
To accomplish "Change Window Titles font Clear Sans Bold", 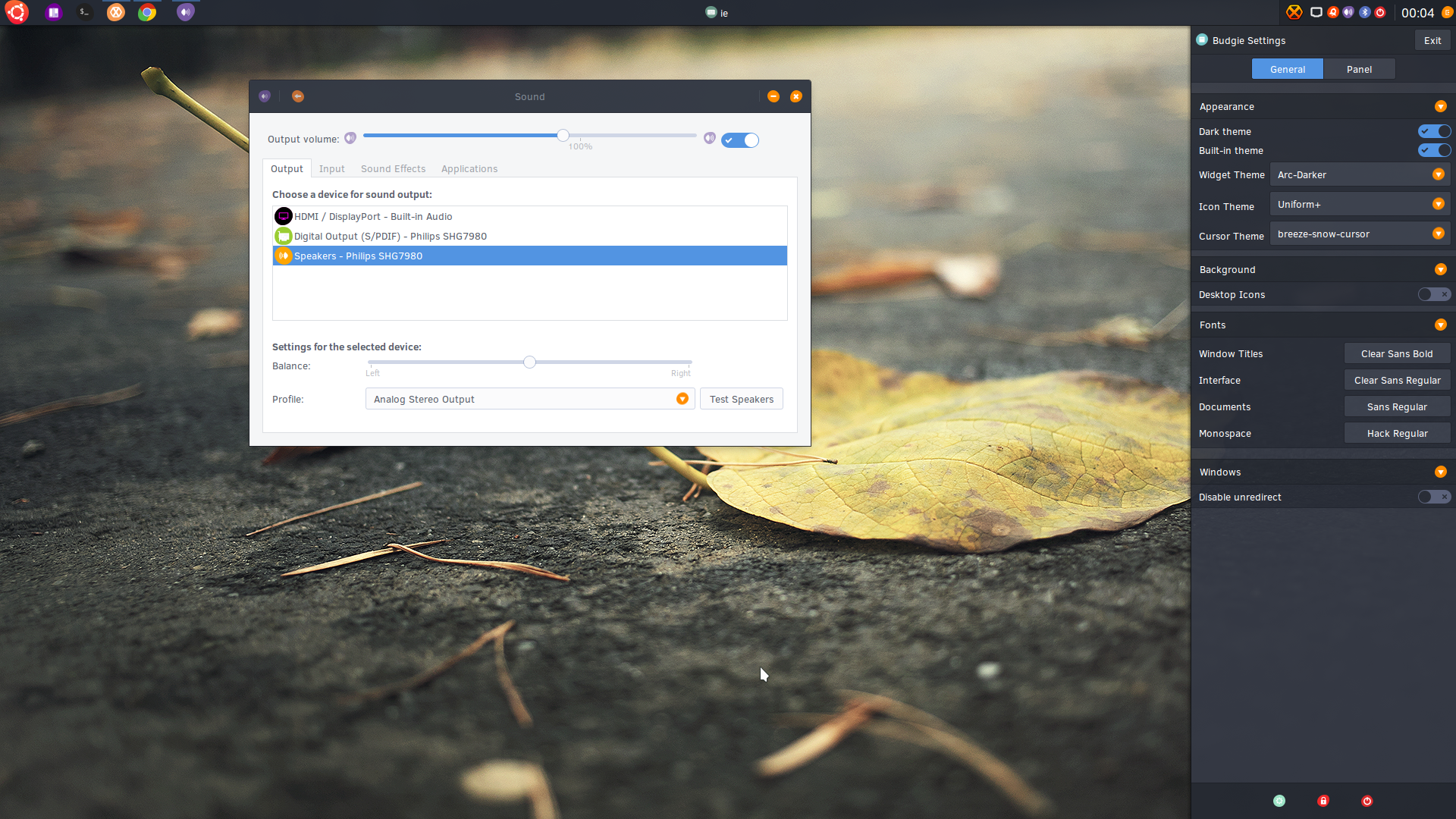I will click(x=1397, y=353).
